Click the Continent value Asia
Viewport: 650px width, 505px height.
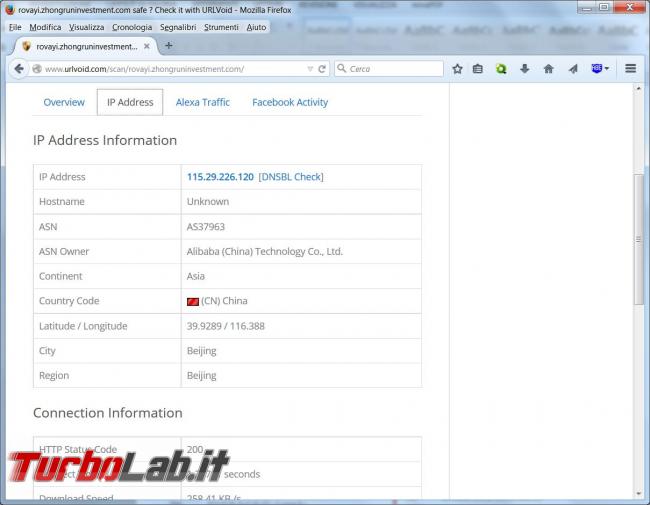coord(196,276)
